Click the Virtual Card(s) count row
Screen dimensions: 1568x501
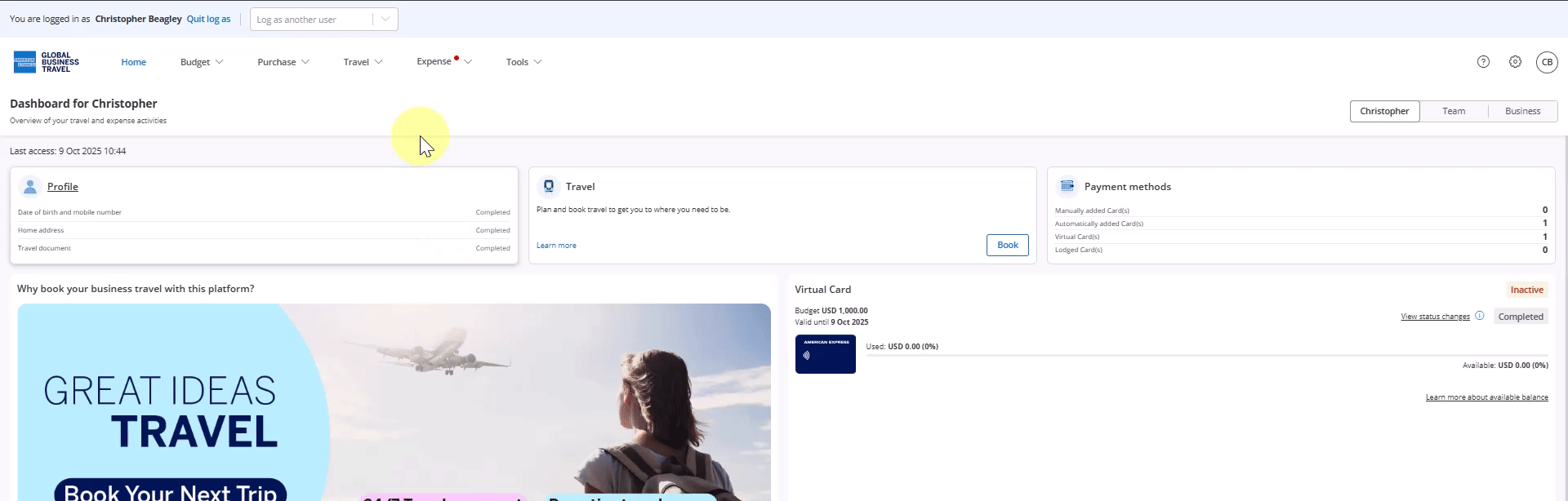click(x=1301, y=237)
